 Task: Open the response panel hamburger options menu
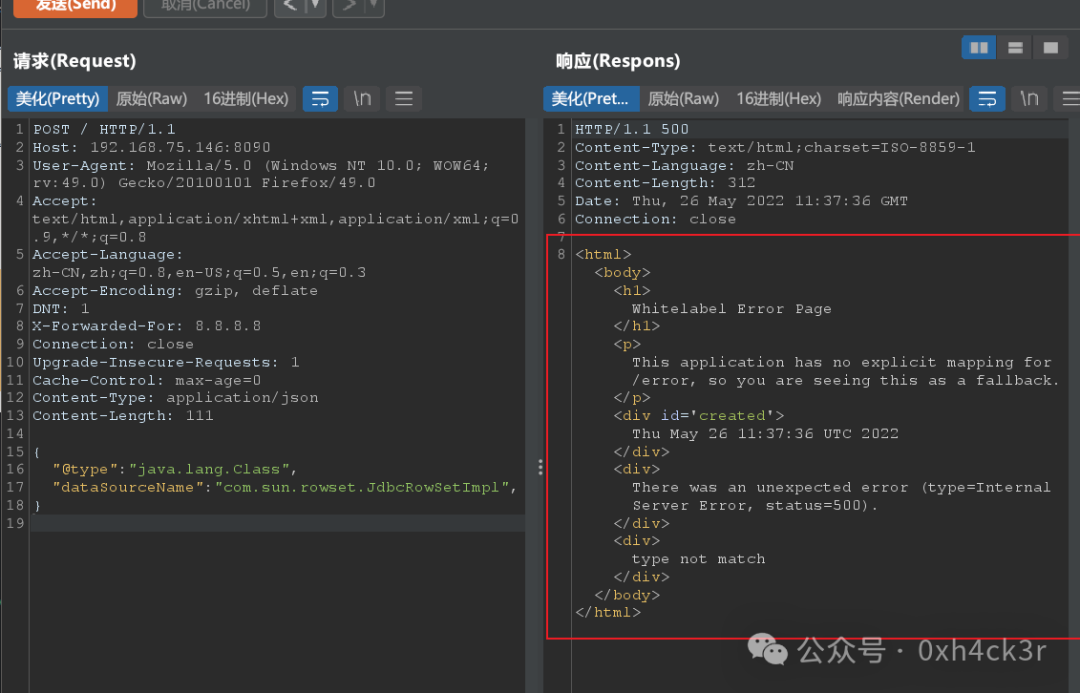(x=1070, y=99)
